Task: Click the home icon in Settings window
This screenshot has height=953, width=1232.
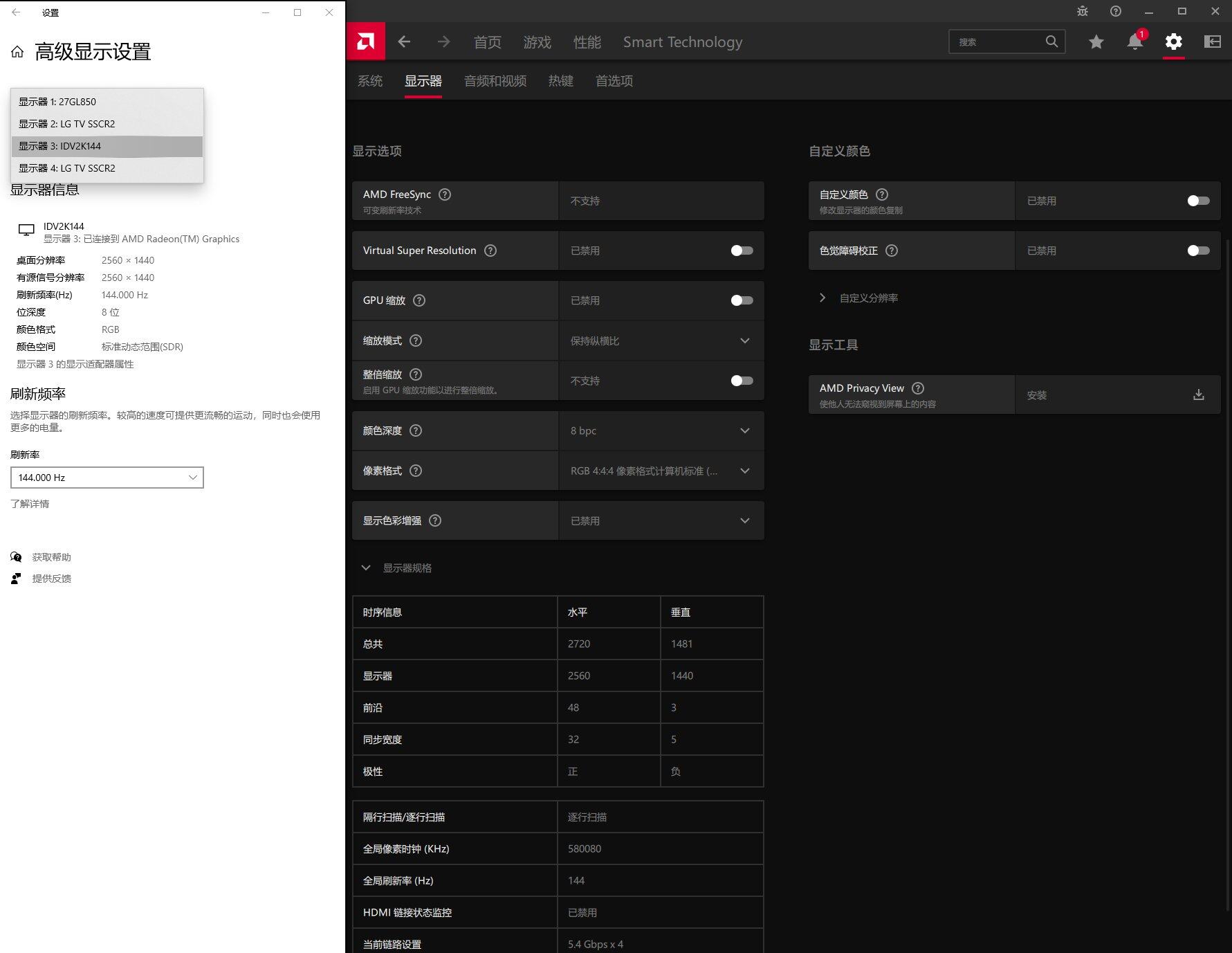Action: [x=17, y=52]
